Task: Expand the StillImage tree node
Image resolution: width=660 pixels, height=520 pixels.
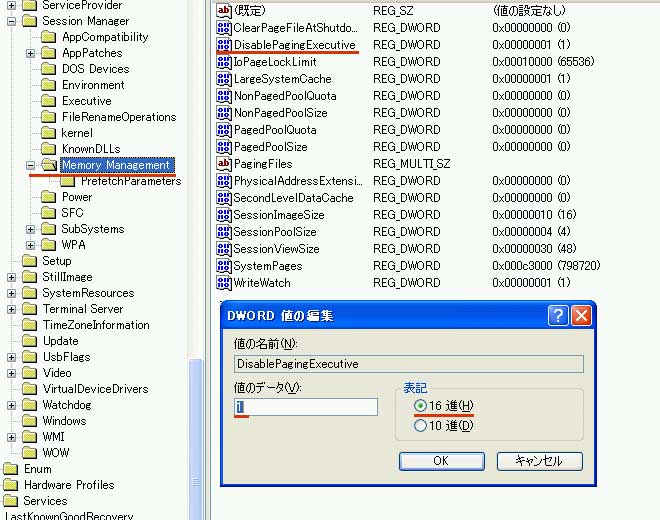Action: [11, 277]
